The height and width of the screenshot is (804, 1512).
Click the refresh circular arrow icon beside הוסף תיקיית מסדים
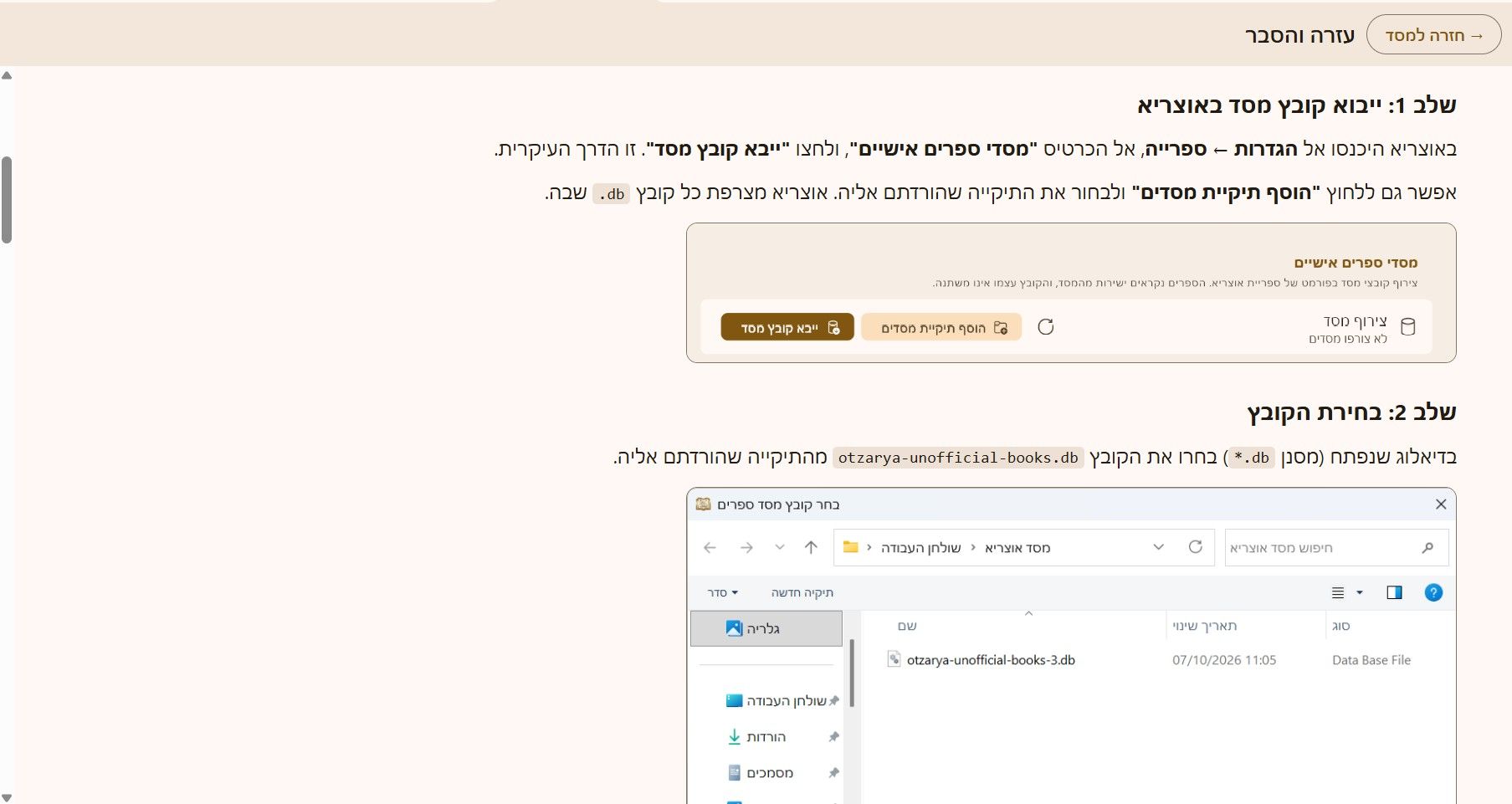click(1045, 327)
